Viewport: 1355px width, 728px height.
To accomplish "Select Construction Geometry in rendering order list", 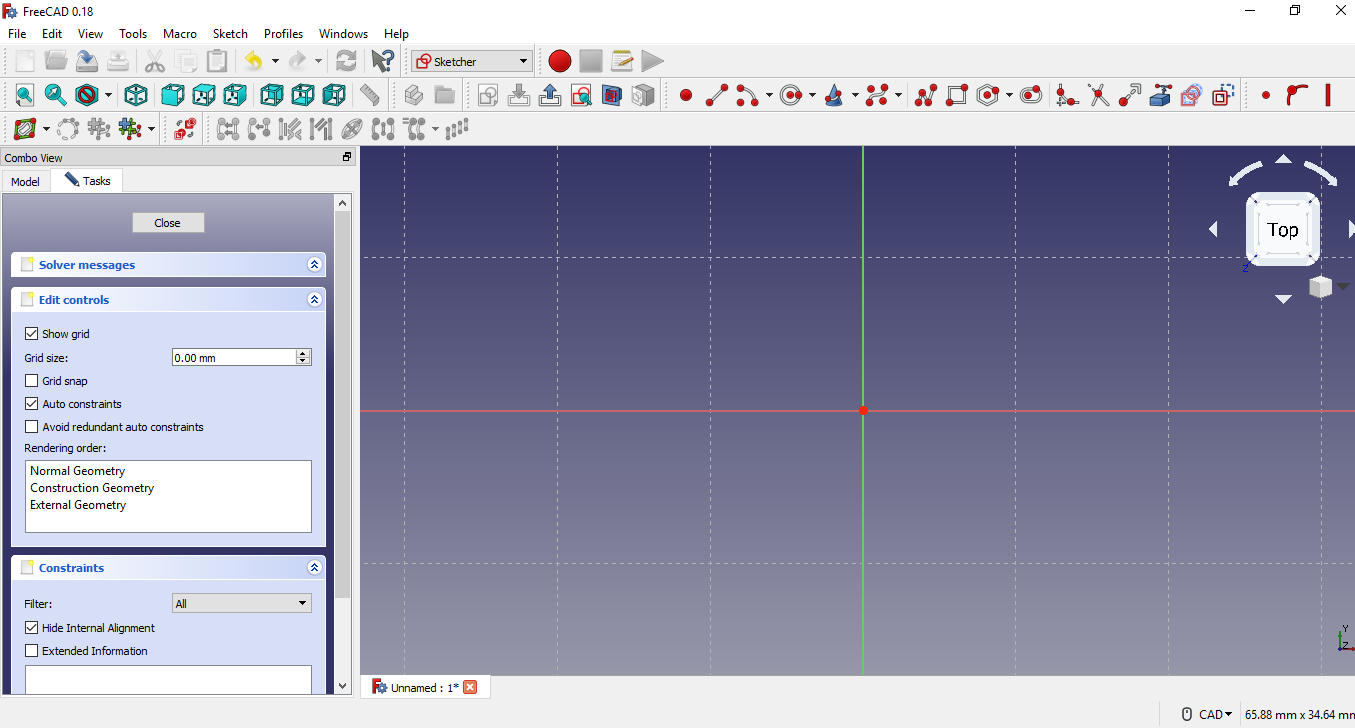I will click(92, 488).
